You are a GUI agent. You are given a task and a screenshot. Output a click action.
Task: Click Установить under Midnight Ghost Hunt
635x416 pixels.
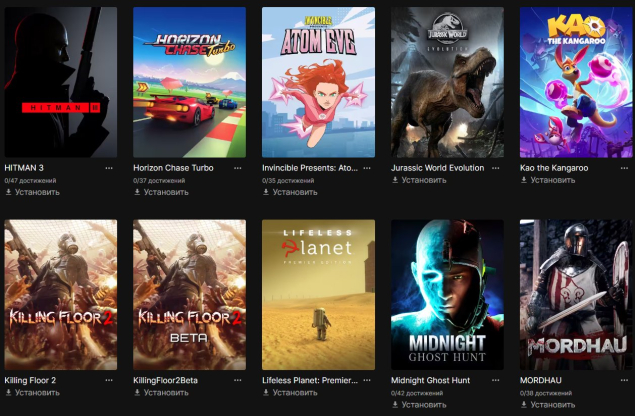click(x=419, y=405)
